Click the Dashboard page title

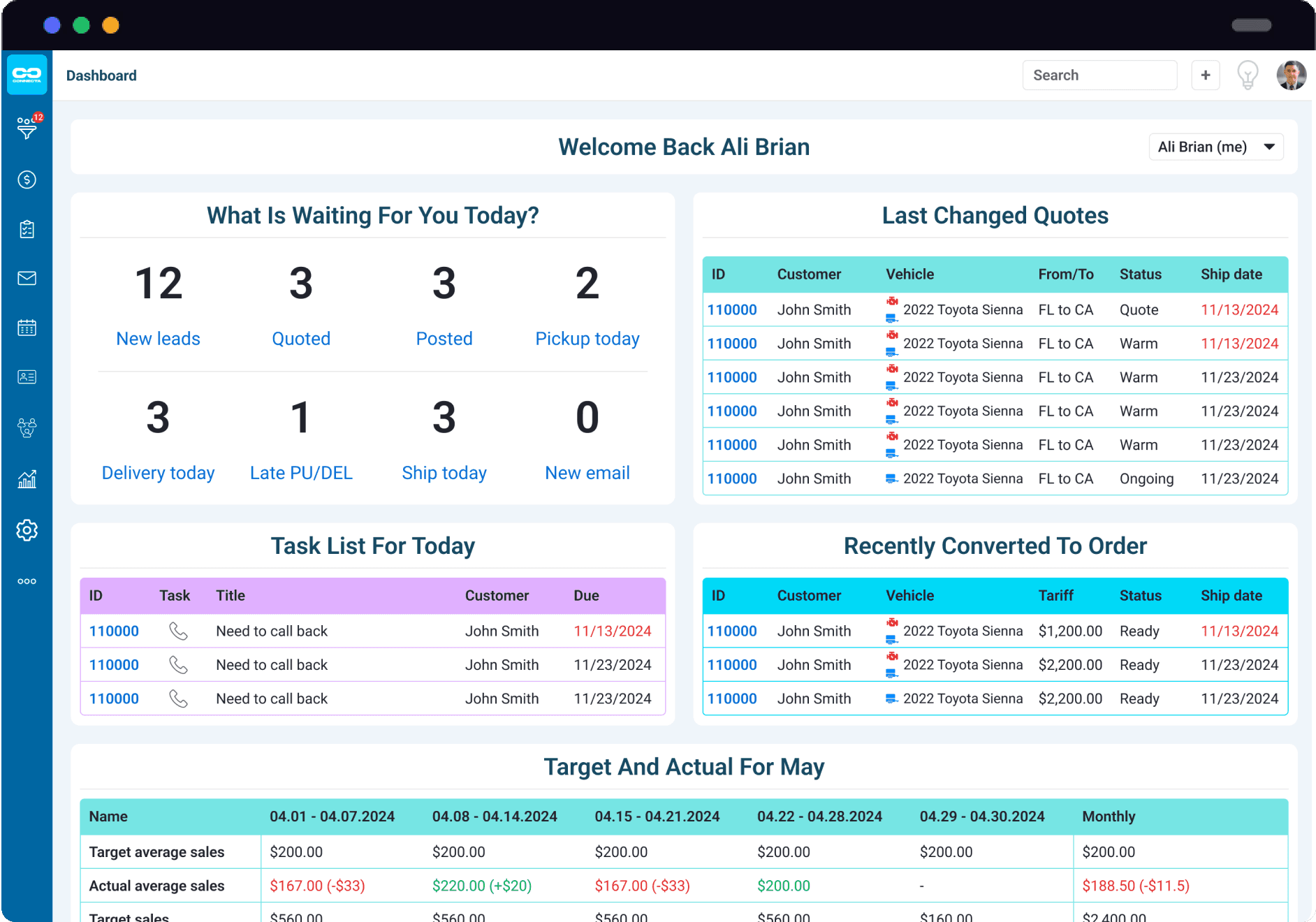click(101, 75)
